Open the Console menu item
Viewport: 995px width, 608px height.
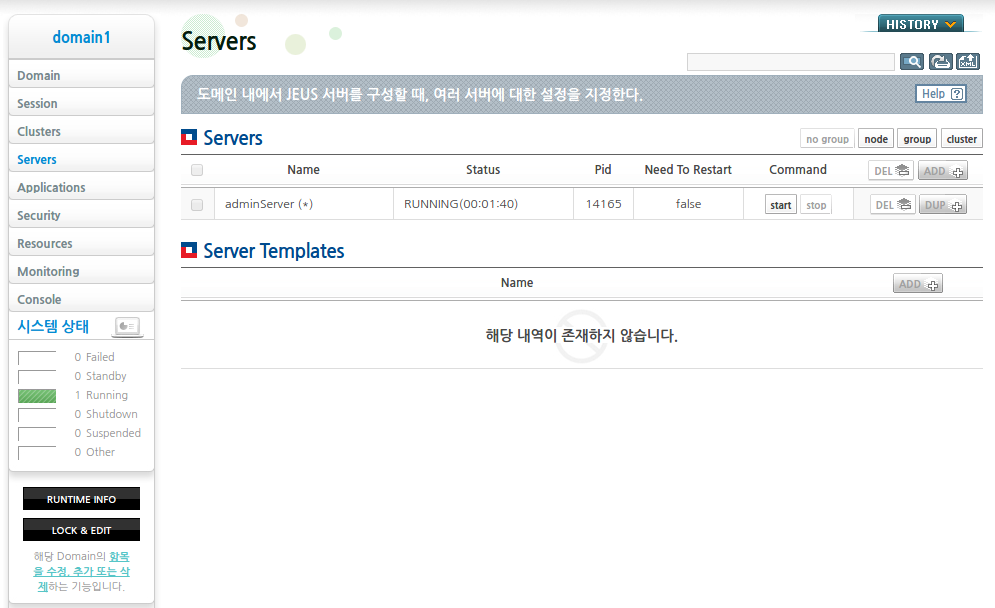(x=81, y=299)
